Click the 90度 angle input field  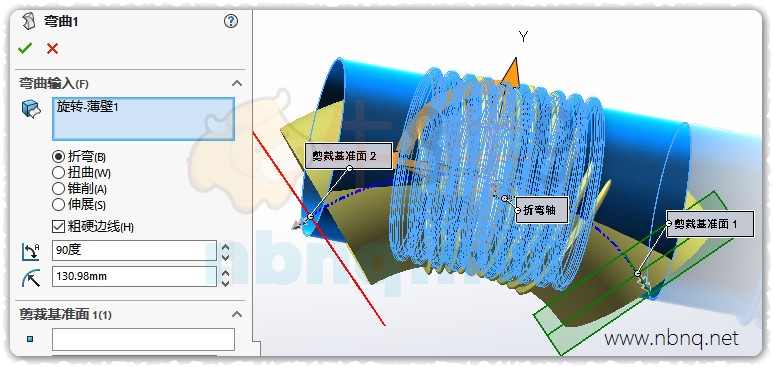(x=134, y=251)
